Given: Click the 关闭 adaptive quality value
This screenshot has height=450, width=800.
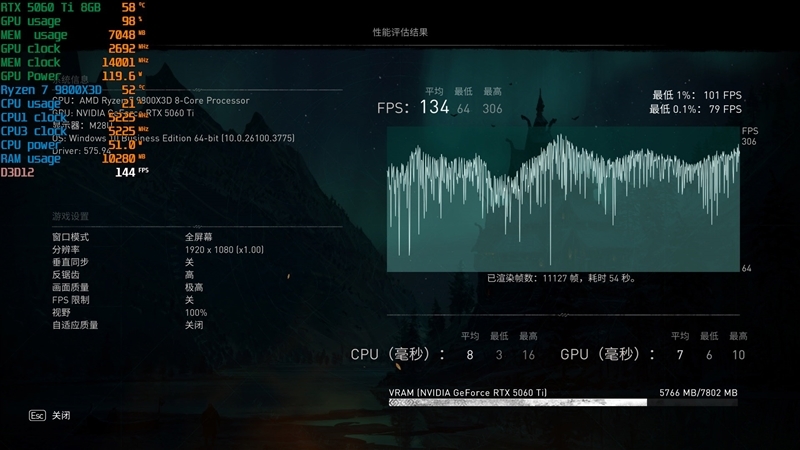Looking at the screenshot, I should [194, 325].
